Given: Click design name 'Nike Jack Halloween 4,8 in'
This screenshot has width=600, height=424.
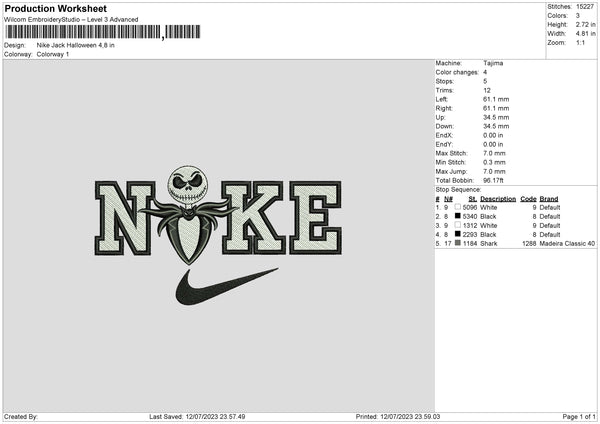Looking at the screenshot, I should point(75,45).
